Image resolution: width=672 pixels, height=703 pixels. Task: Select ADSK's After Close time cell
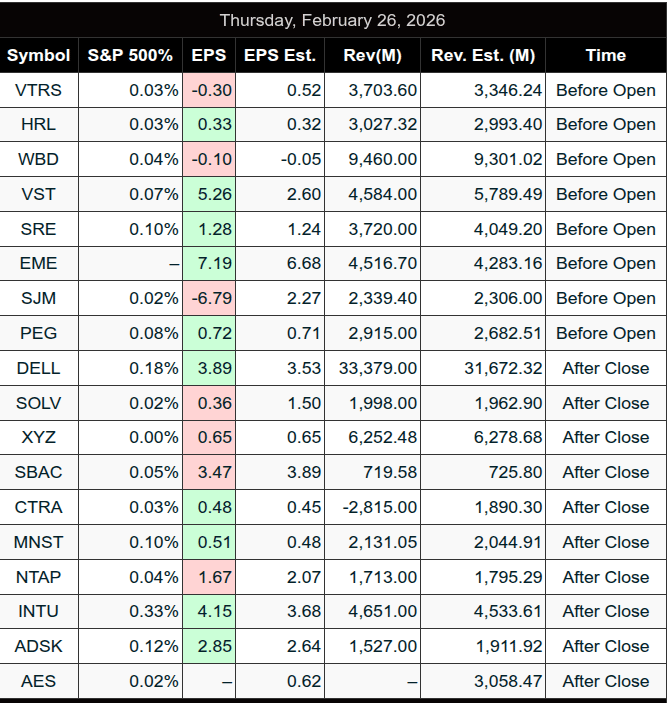(605, 646)
